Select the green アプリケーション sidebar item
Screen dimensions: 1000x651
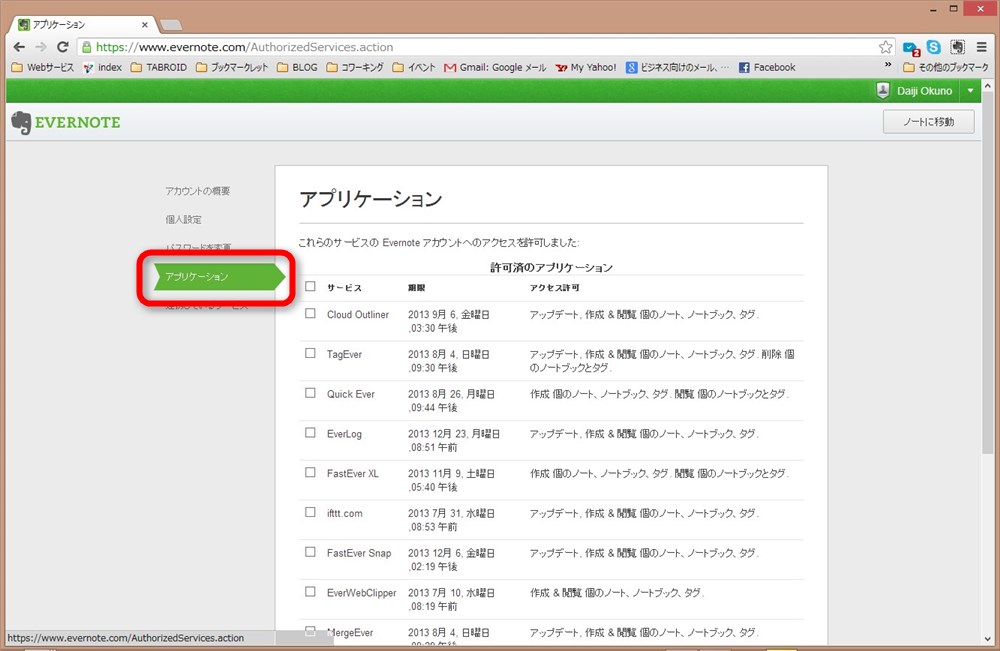tap(219, 277)
